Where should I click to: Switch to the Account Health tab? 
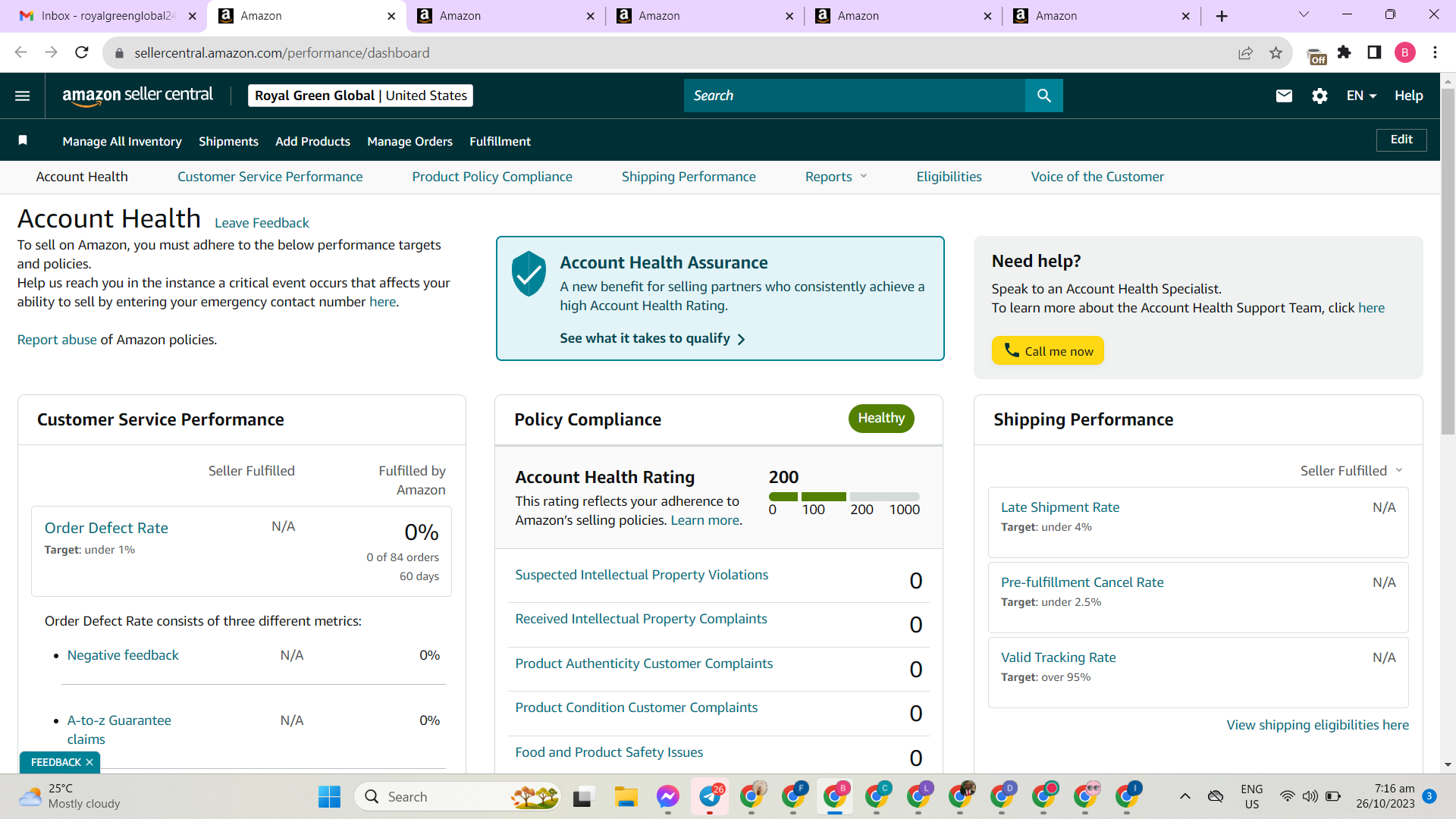(82, 177)
